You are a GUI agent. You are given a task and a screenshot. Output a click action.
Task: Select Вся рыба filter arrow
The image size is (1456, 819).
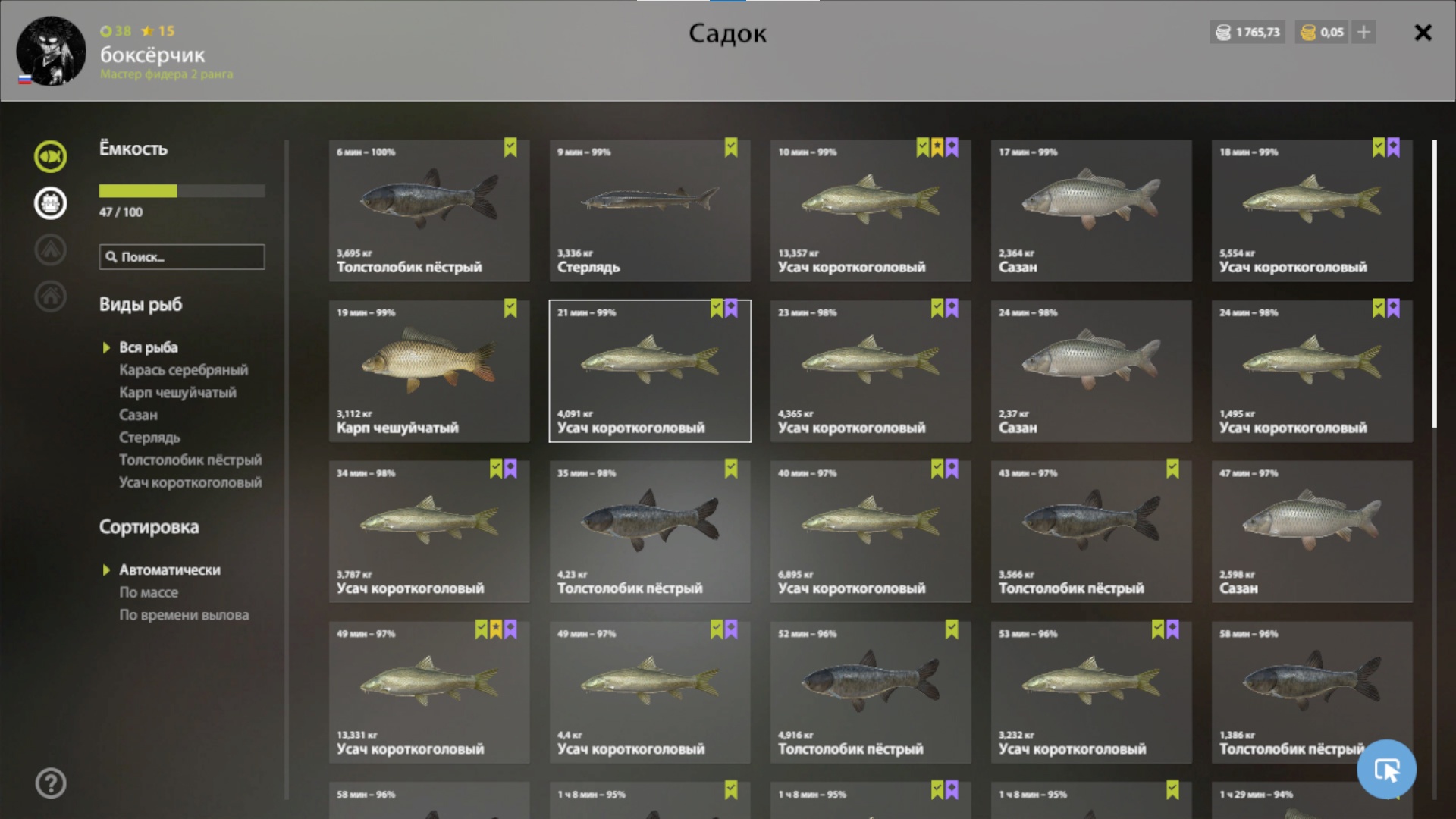click(x=106, y=347)
